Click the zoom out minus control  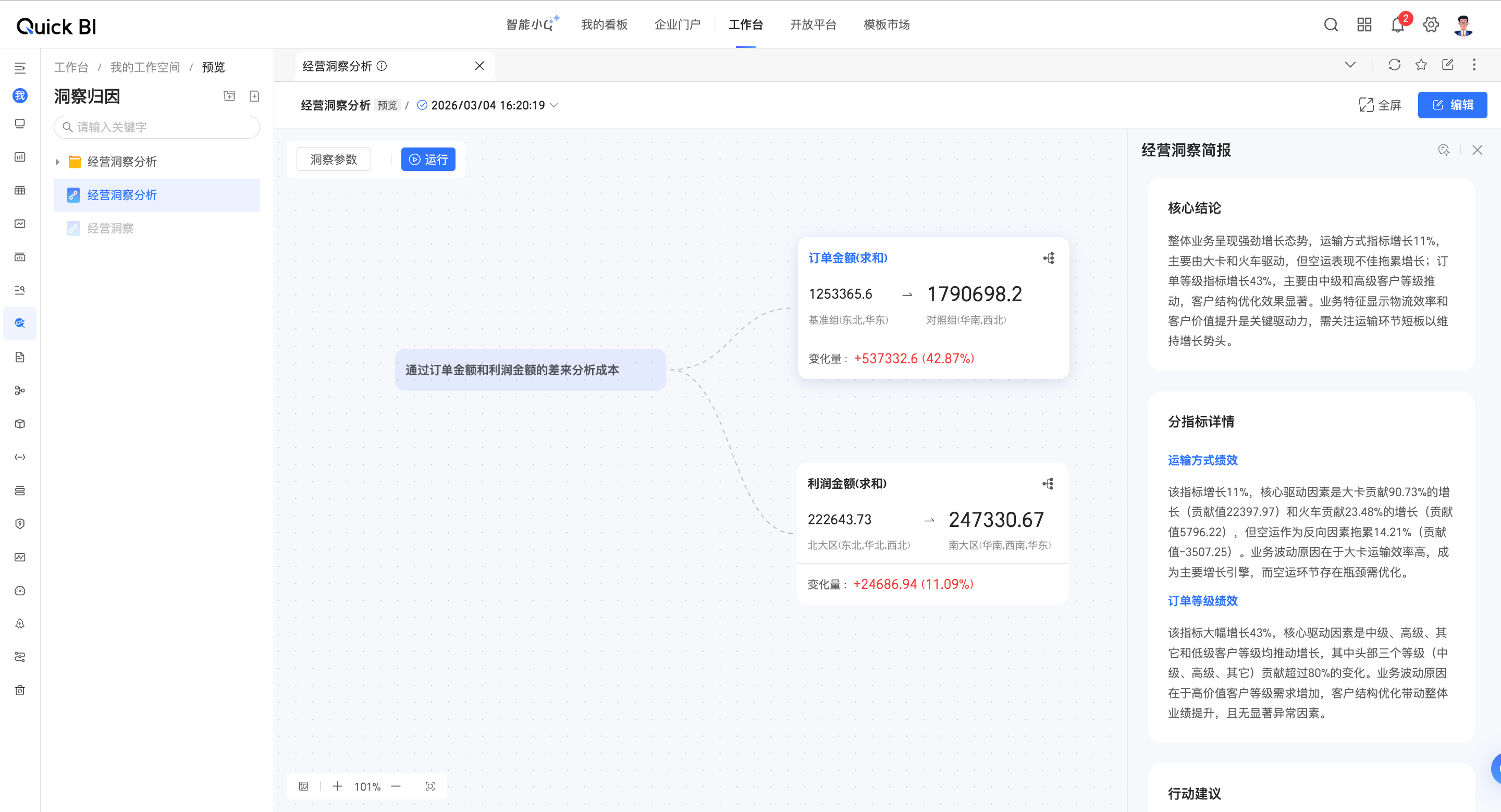396,786
